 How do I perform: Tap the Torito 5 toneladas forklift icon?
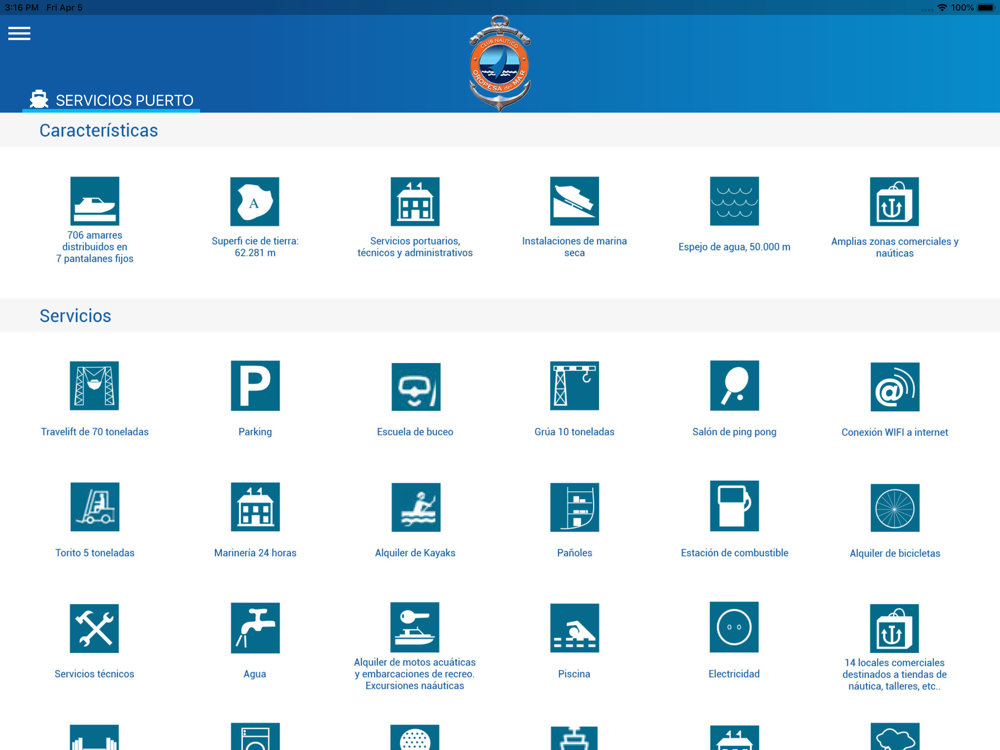coord(95,507)
